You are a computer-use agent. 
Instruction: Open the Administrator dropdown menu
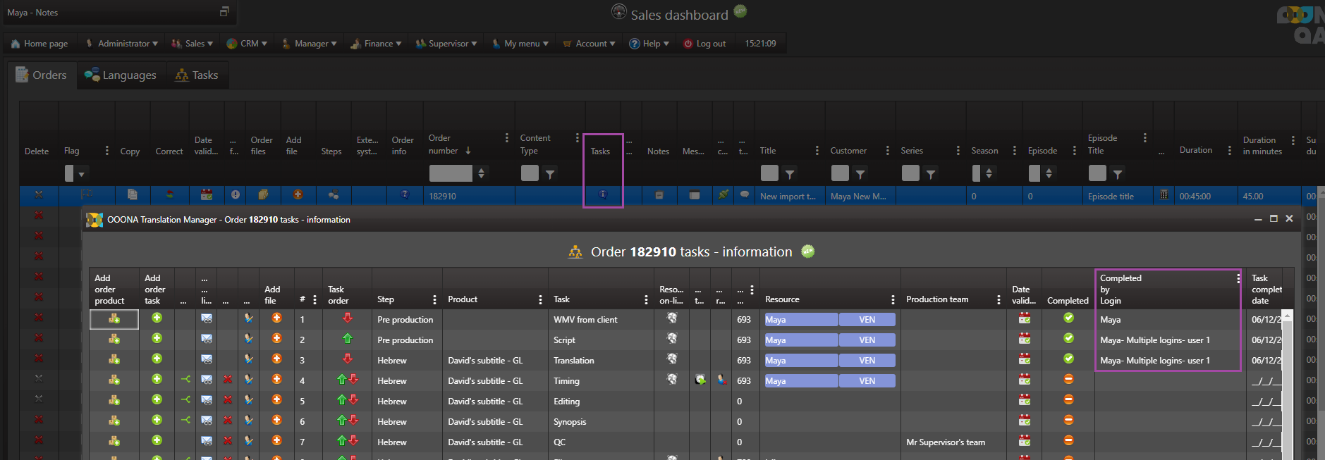click(122, 44)
